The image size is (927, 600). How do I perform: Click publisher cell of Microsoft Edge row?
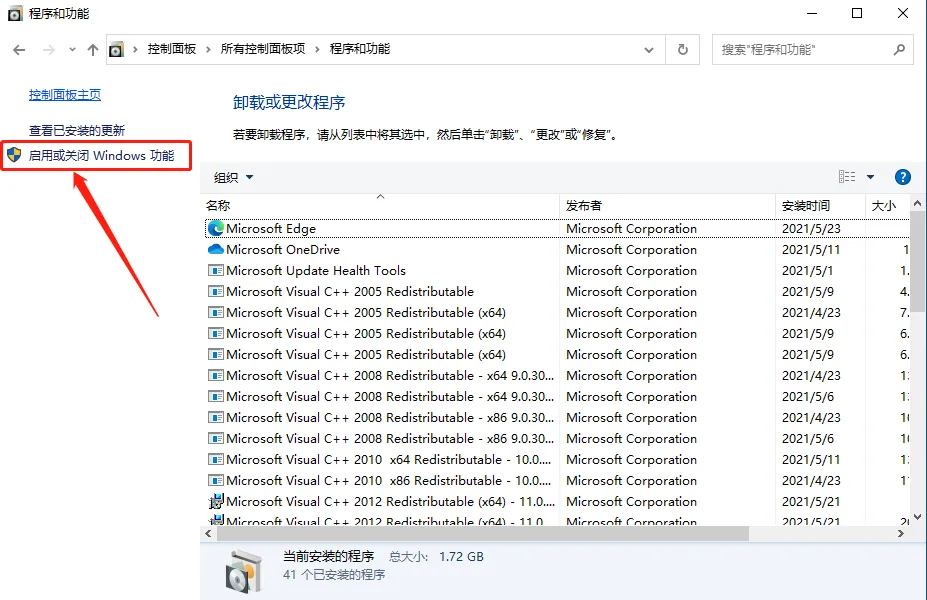tap(631, 228)
